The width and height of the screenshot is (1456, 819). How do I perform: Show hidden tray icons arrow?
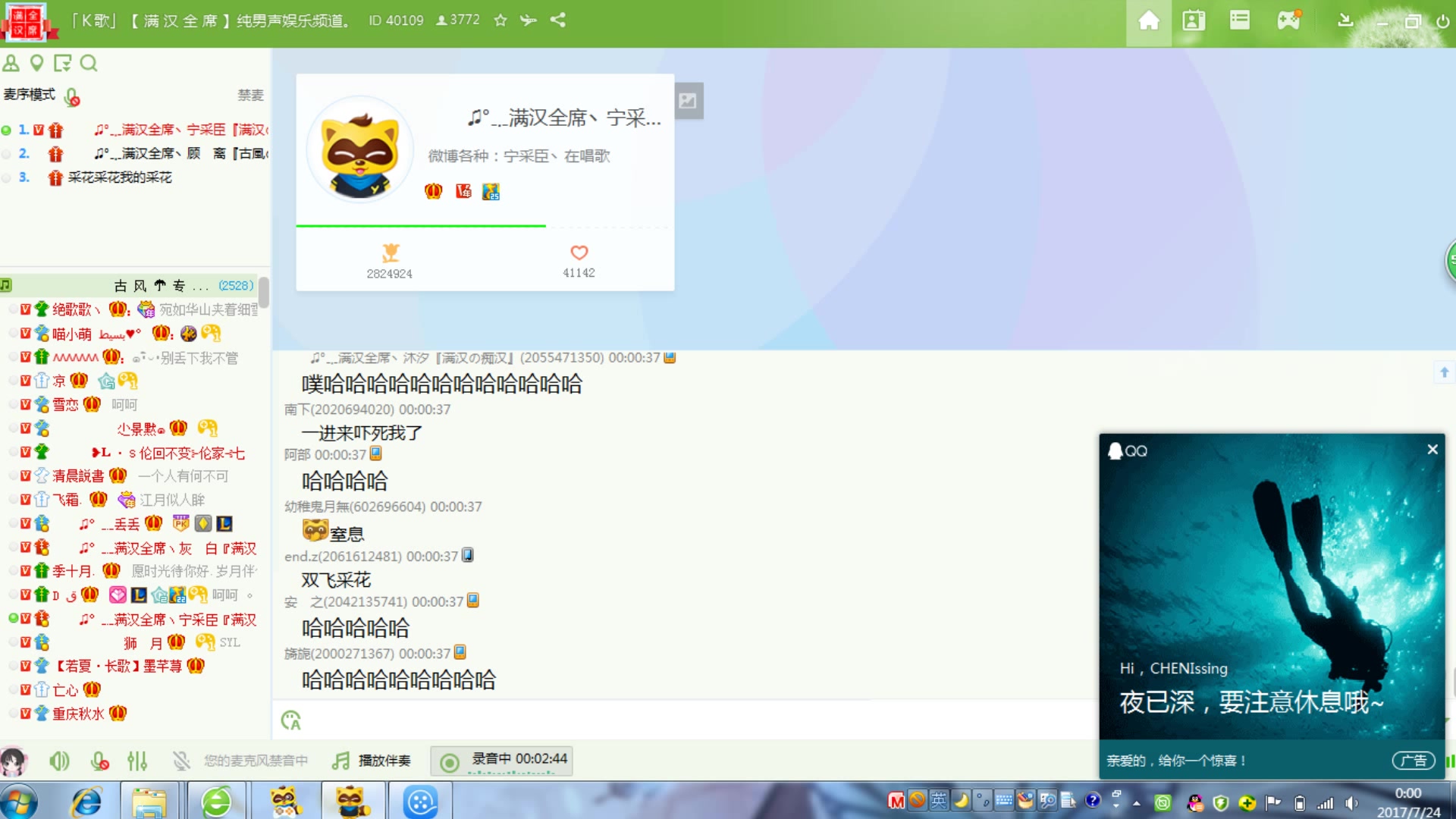click(1136, 803)
